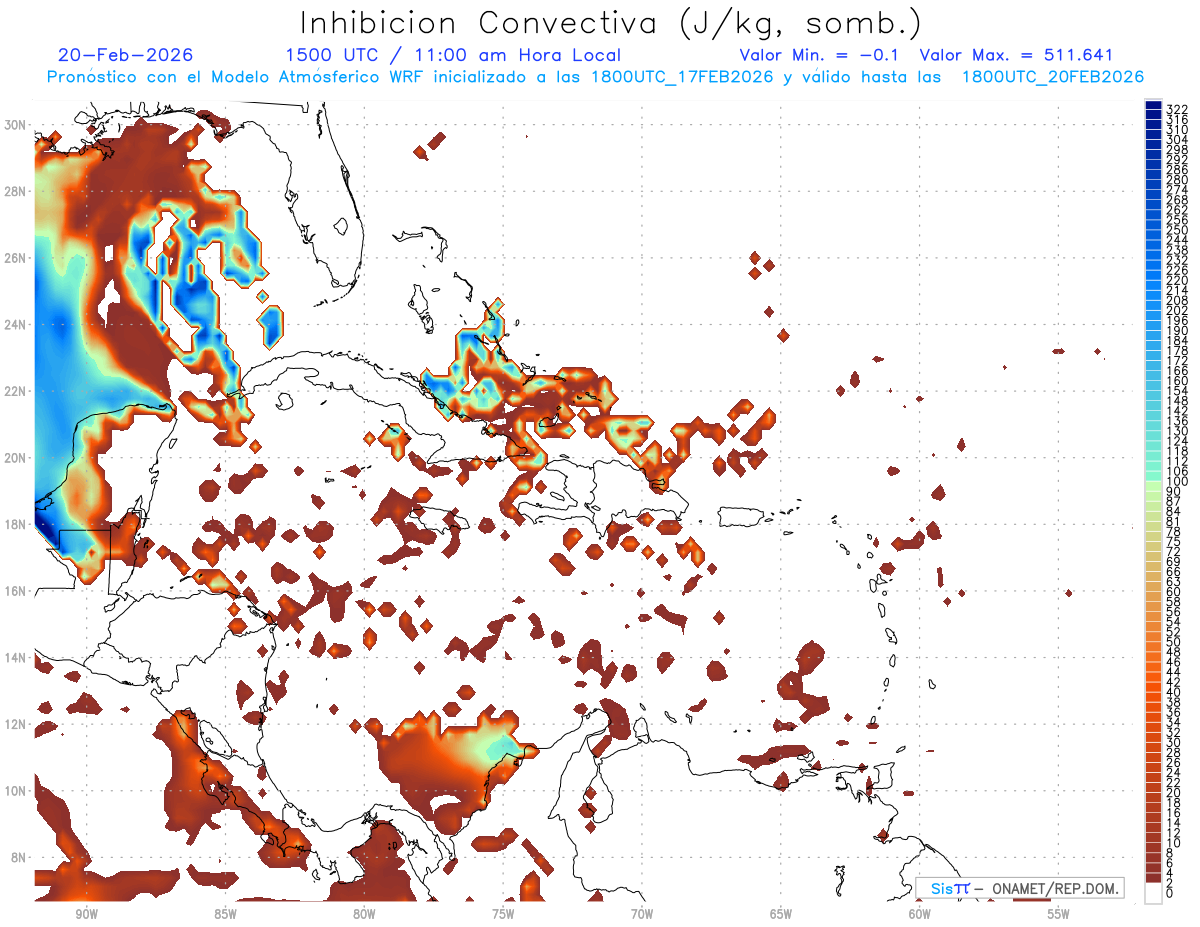1200x927 pixels.
Task: Click the '1500 UTC / 11:00 am Hora Local' label
Action: click(453, 55)
